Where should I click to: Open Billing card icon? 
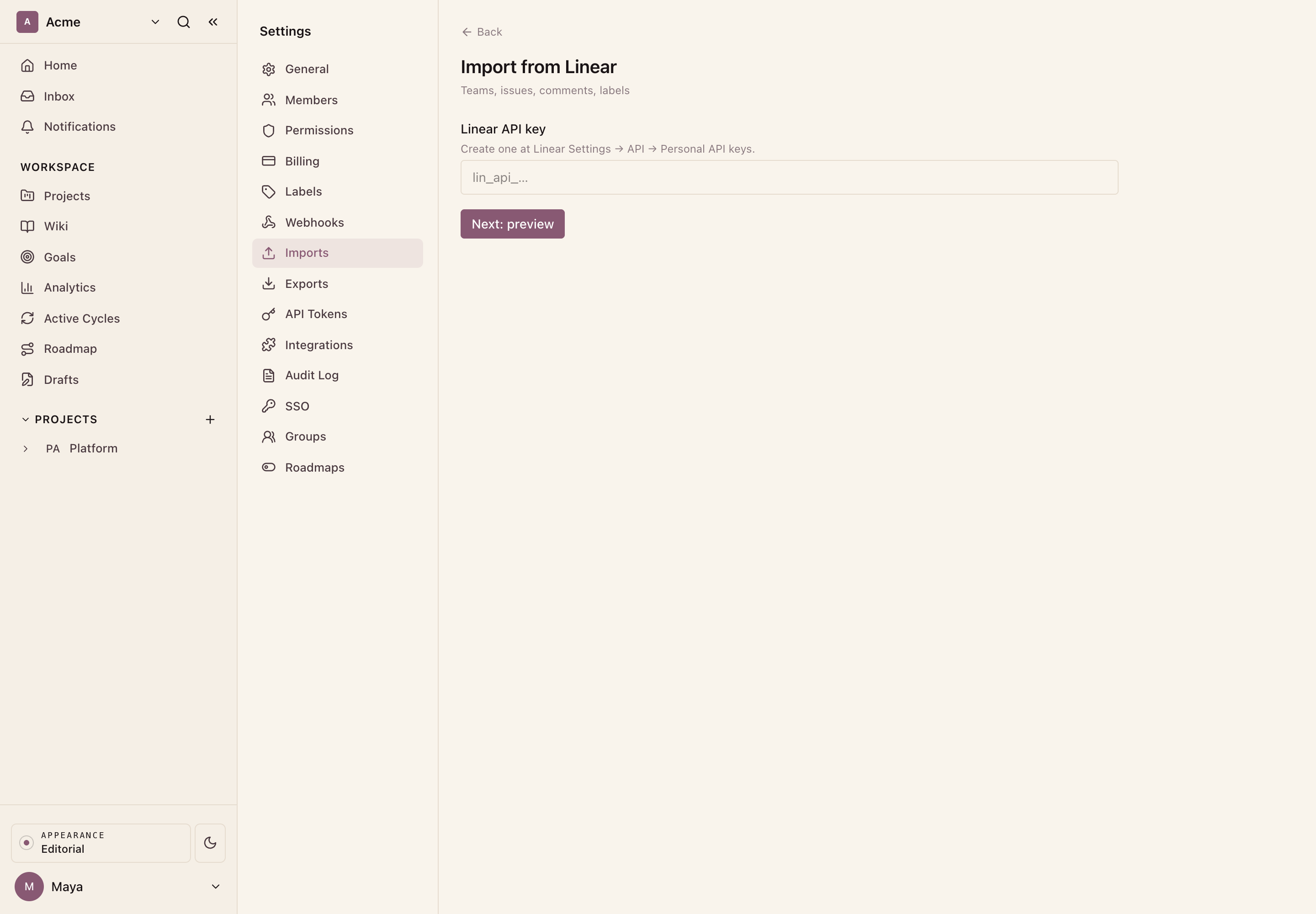click(269, 161)
